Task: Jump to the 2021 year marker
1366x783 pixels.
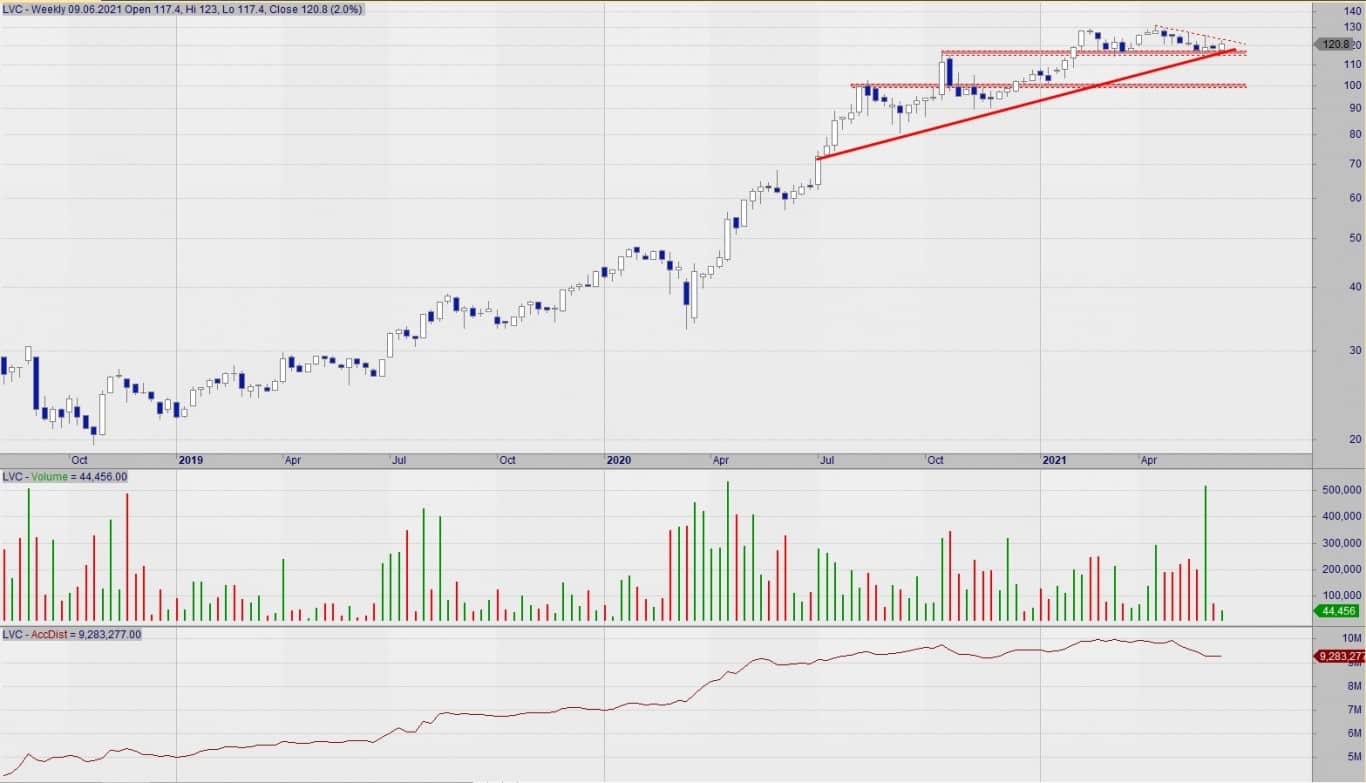Action: [1055, 460]
